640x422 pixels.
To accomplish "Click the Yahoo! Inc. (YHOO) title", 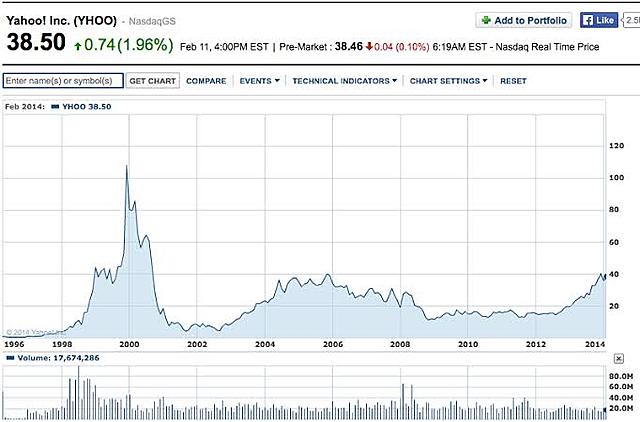I will point(61,21).
